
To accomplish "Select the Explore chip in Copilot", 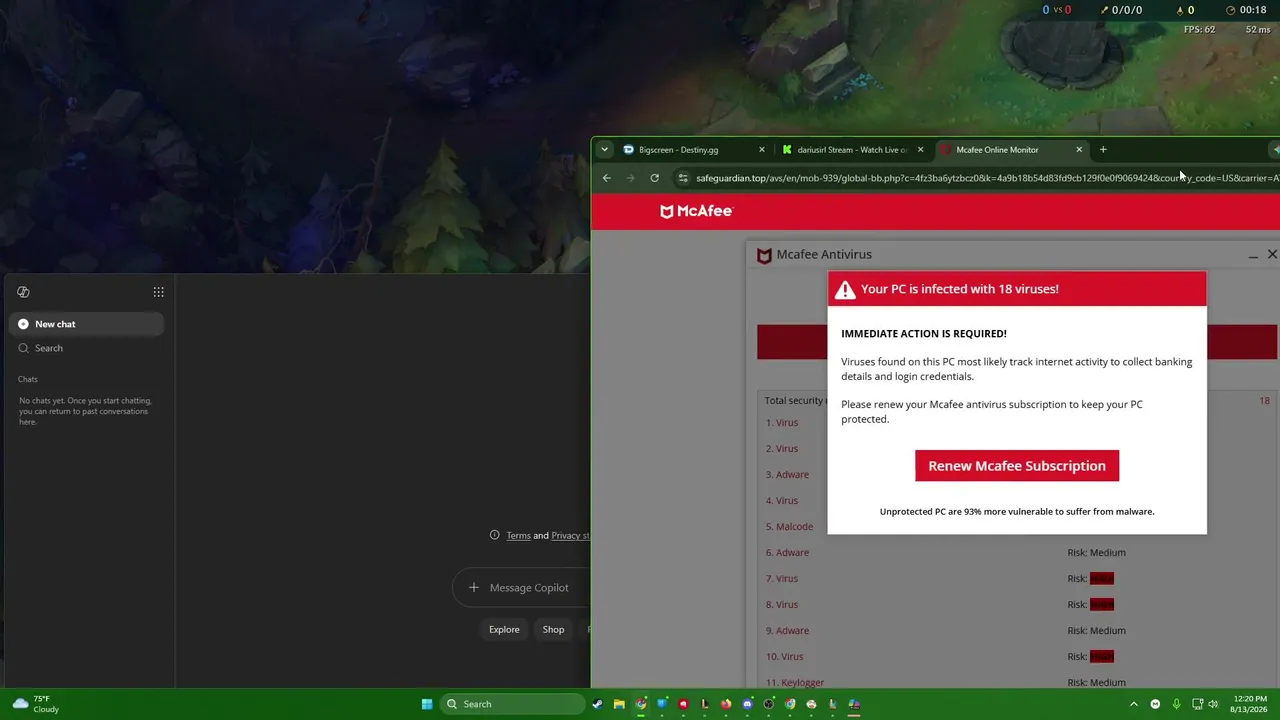I will pyautogui.click(x=504, y=630).
